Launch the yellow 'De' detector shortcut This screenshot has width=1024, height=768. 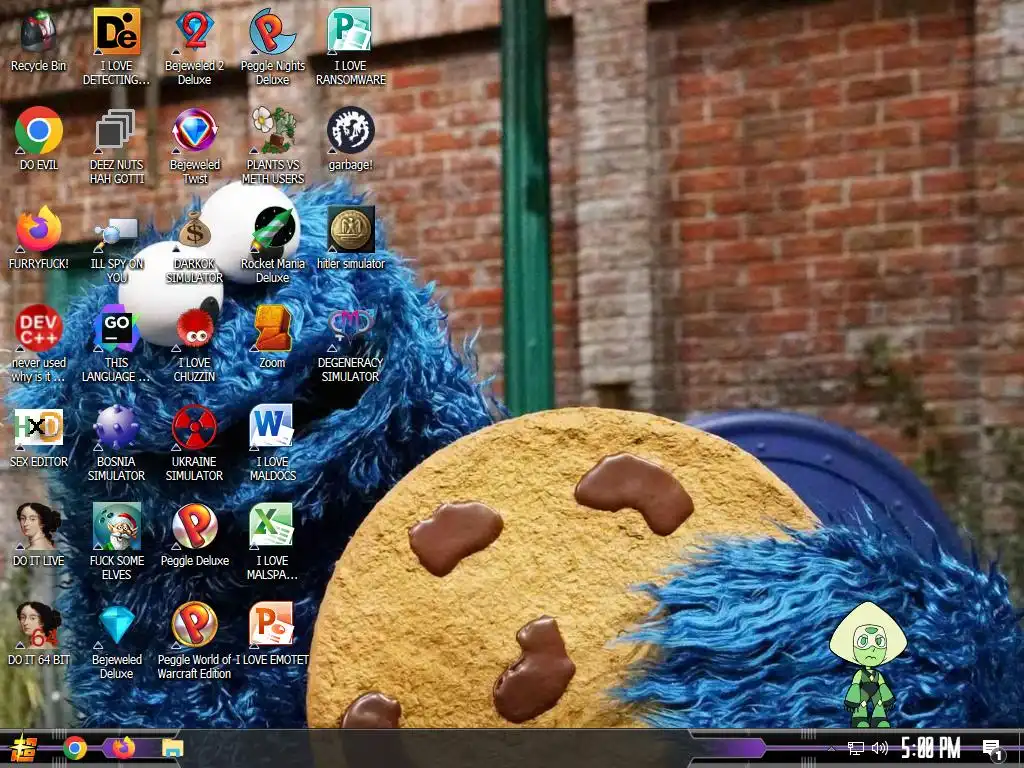(116, 48)
